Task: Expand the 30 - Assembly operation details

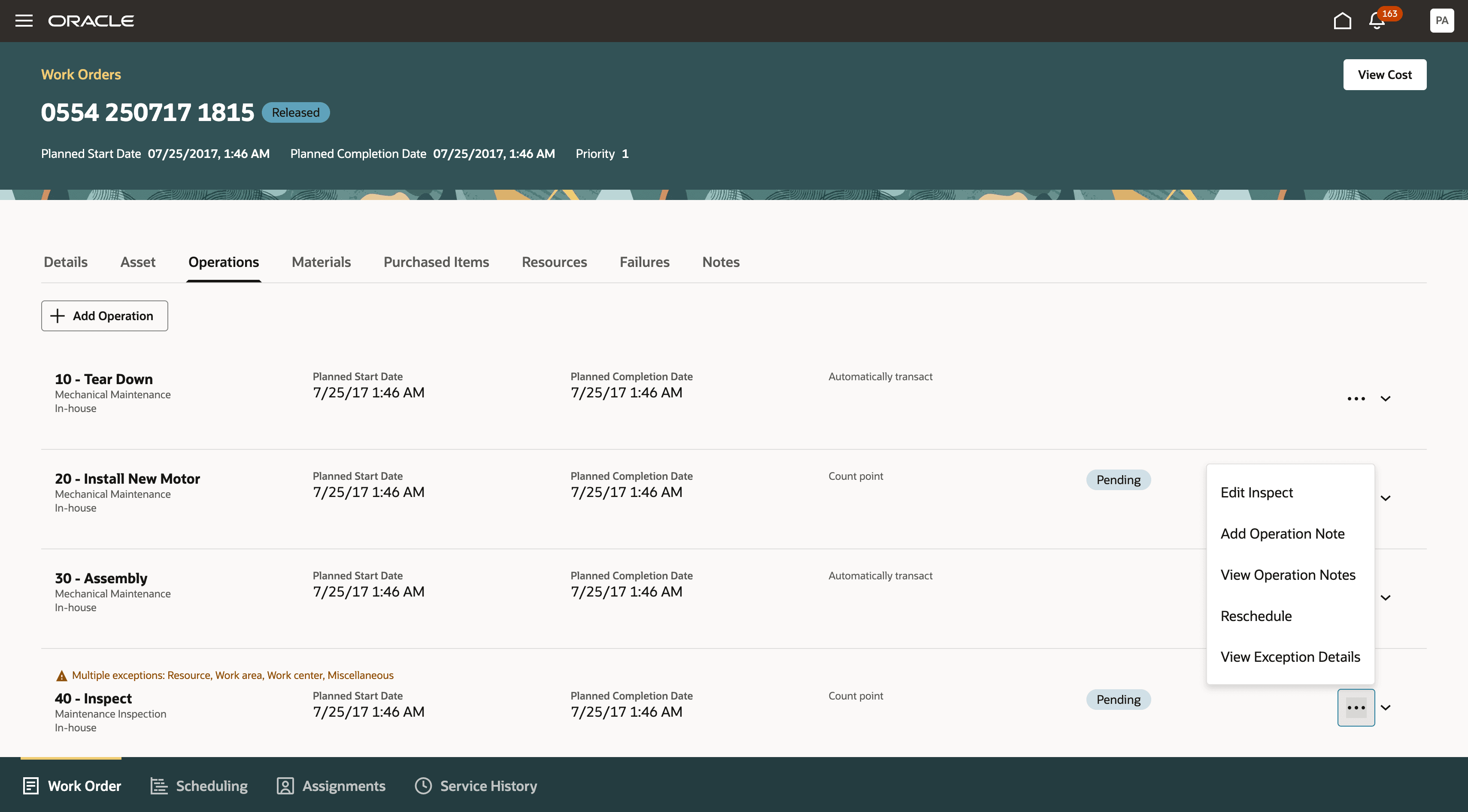Action: (1386, 597)
